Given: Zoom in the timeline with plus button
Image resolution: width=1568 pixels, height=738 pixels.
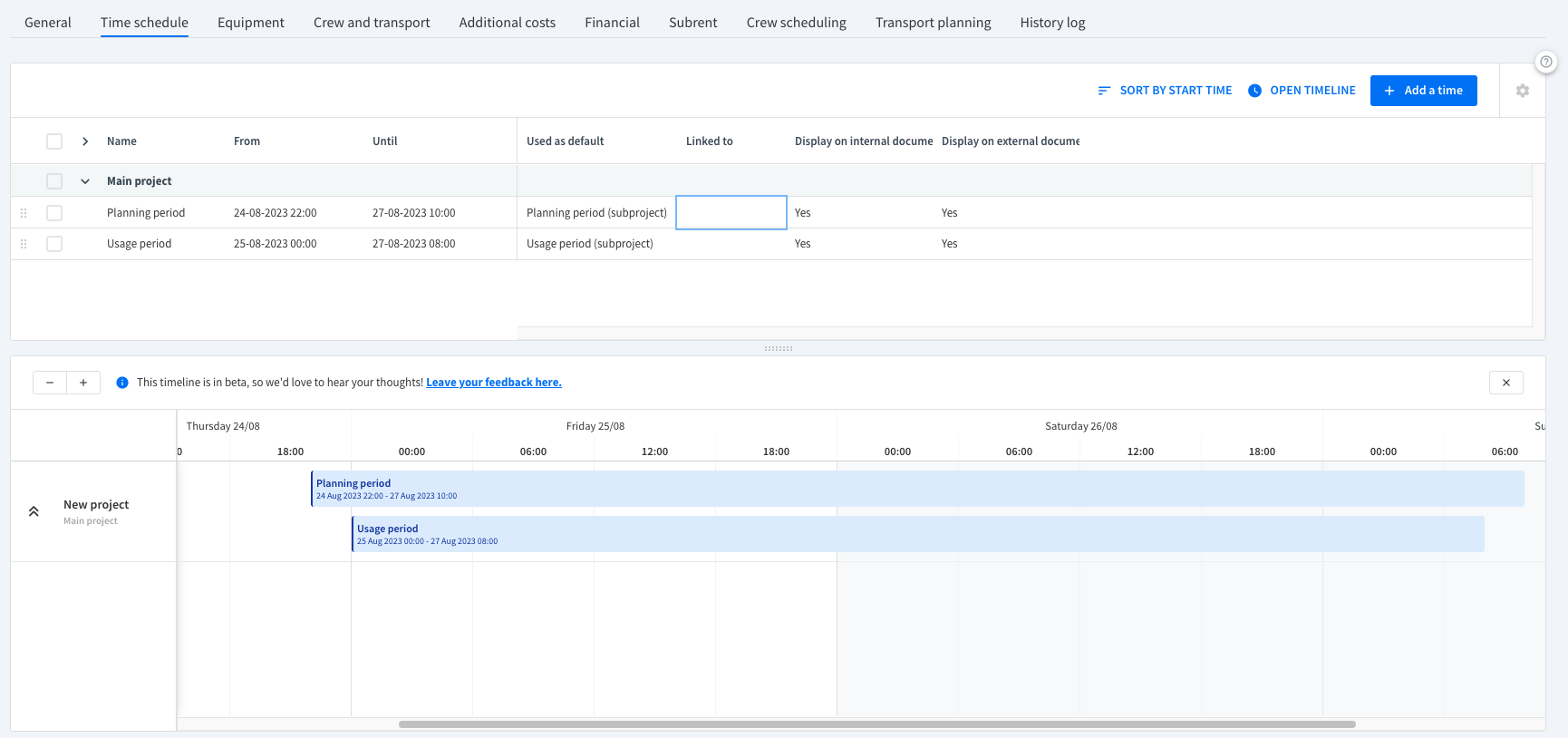Looking at the screenshot, I should [83, 383].
